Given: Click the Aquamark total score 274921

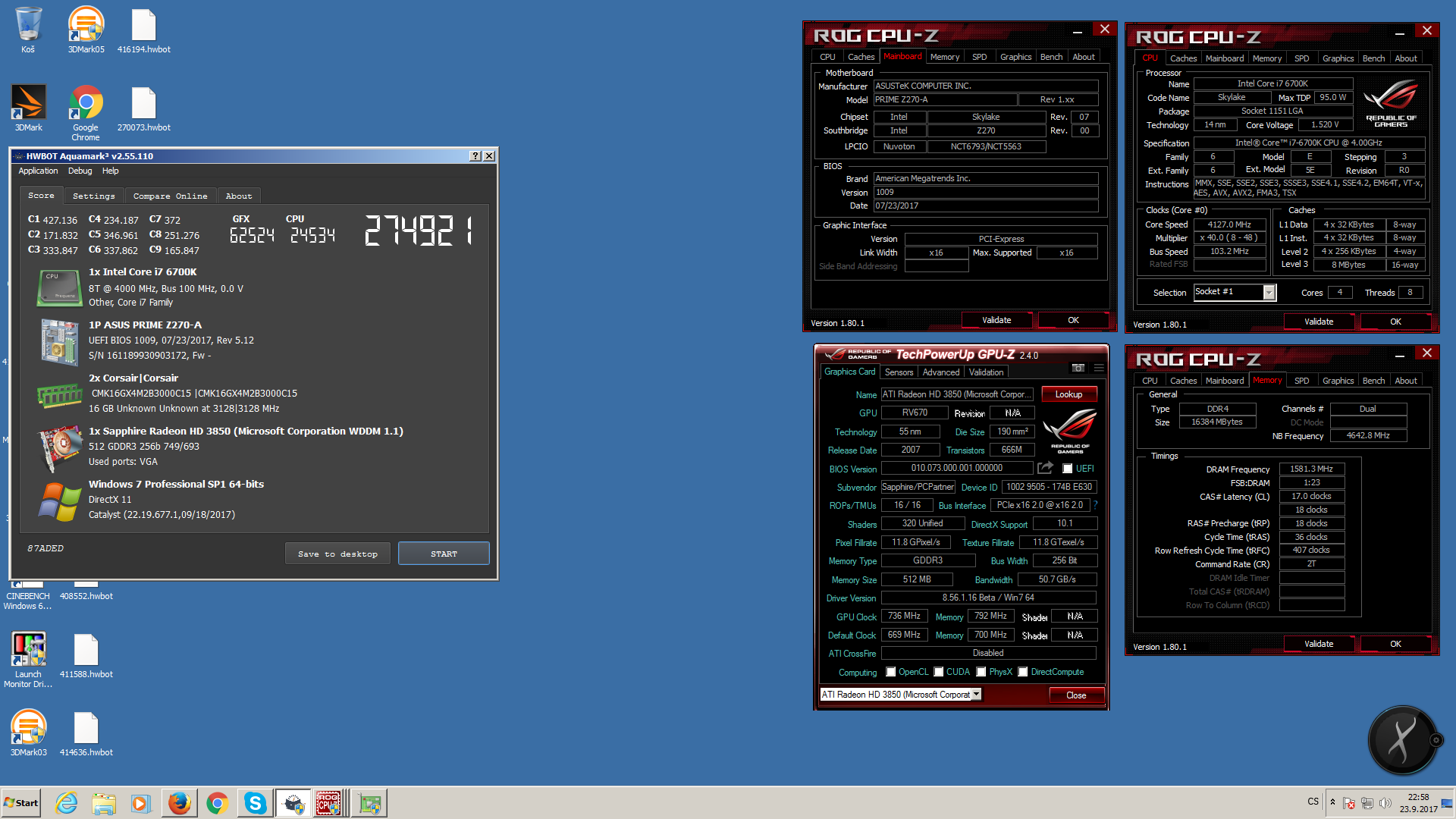Looking at the screenshot, I should point(419,230).
